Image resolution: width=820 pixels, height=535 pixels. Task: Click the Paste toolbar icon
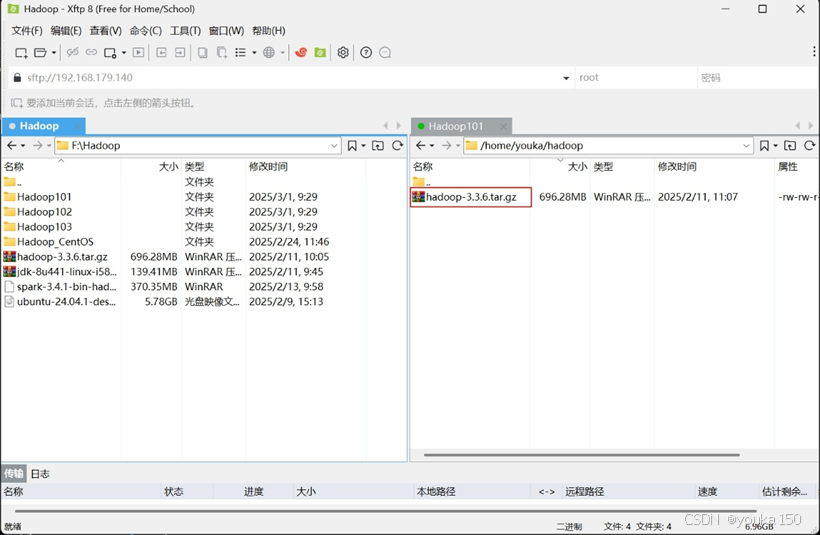pos(222,52)
